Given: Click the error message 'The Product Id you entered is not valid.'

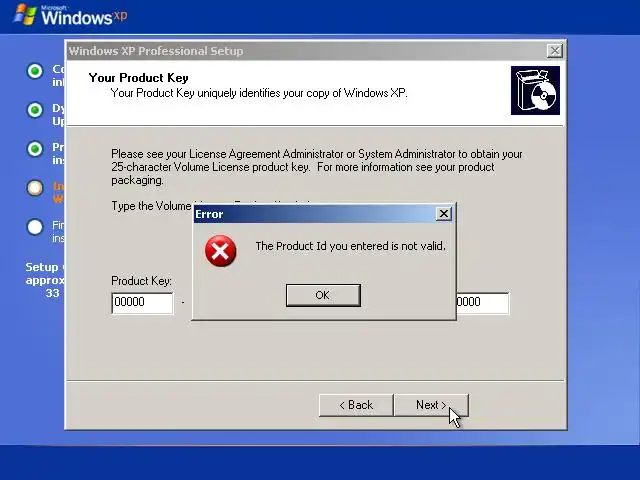Looking at the screenshot, I should pyautogui.click(x=350, y=246).
